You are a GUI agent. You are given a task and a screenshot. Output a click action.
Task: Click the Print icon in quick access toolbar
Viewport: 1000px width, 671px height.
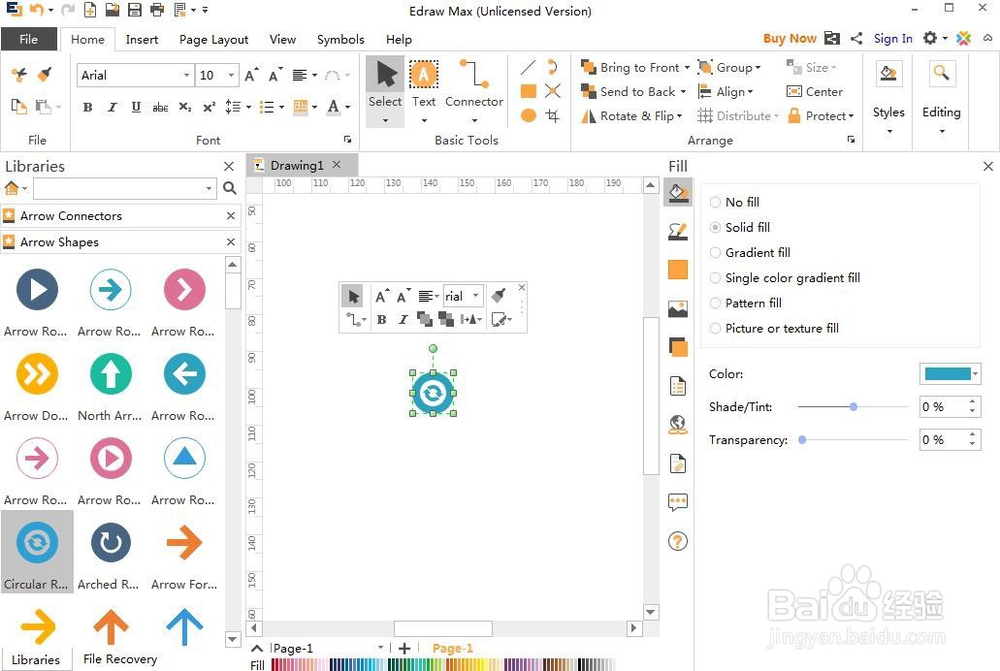coord(157,10)
